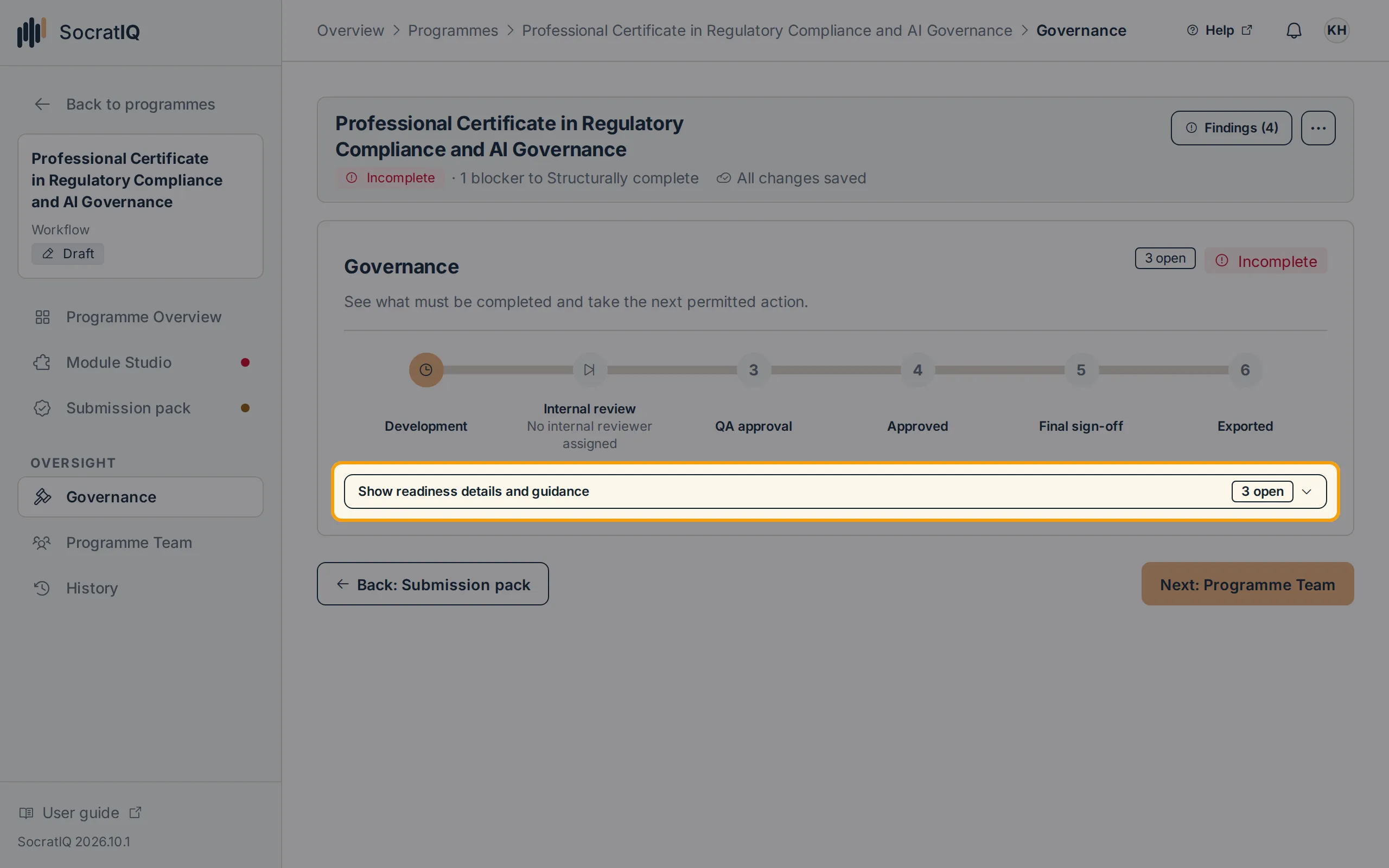Click the "1 blocker to Structurally complete" text

coord(578,178)
